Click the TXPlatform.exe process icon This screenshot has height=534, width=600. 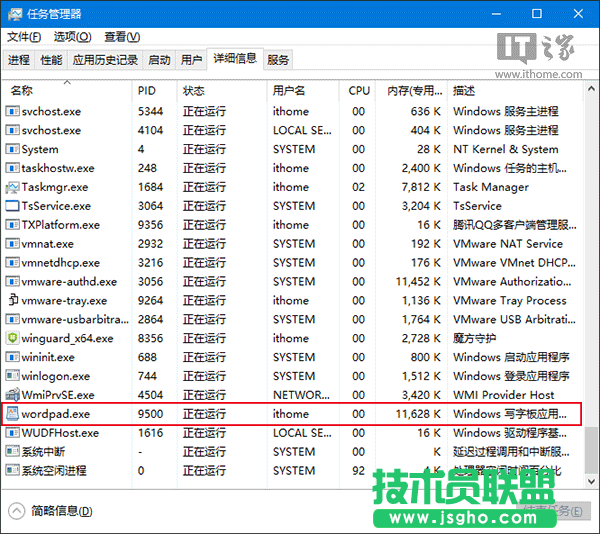(x=12, y=225)
